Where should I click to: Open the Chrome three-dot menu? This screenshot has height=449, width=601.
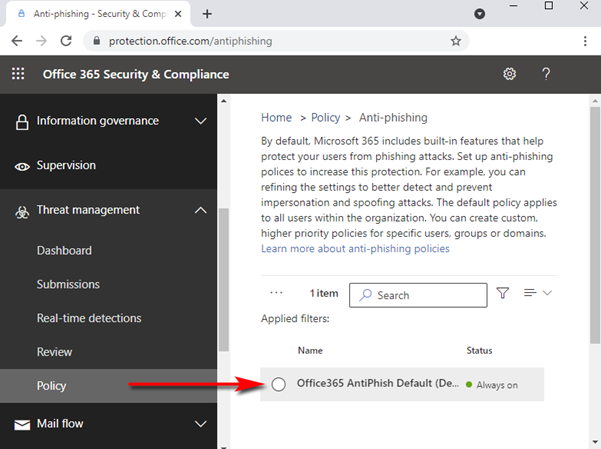585,41
